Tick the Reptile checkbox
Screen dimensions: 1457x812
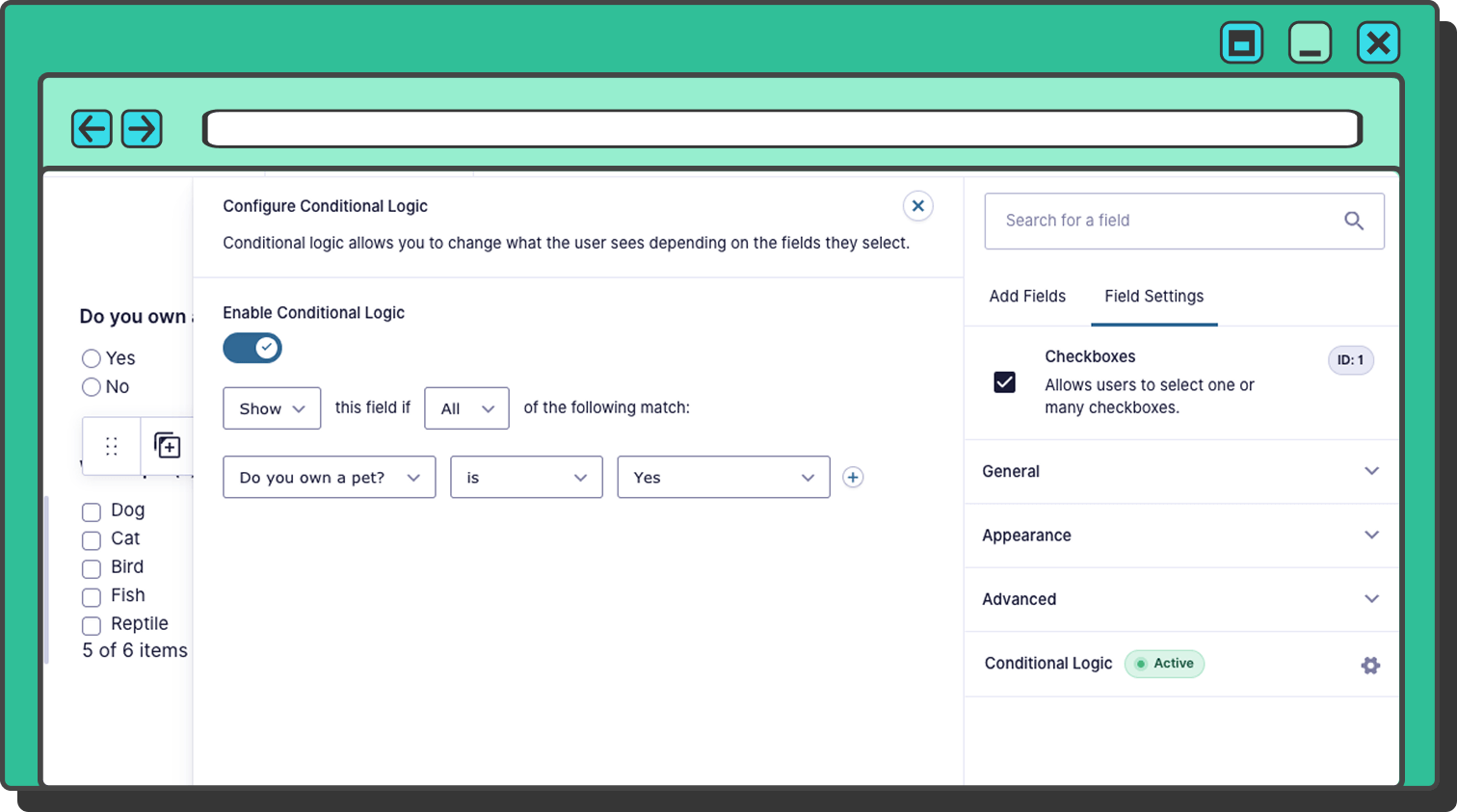(92, 625)
